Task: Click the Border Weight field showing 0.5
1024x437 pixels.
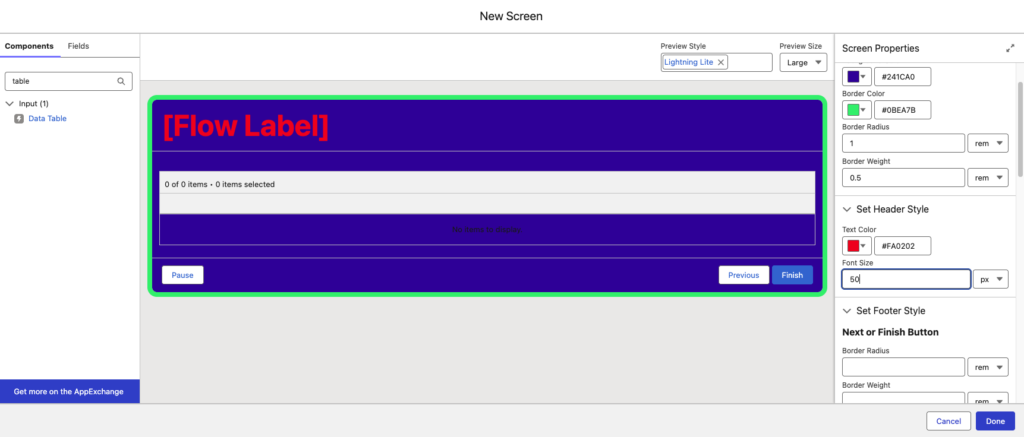Action: point(904,178)
